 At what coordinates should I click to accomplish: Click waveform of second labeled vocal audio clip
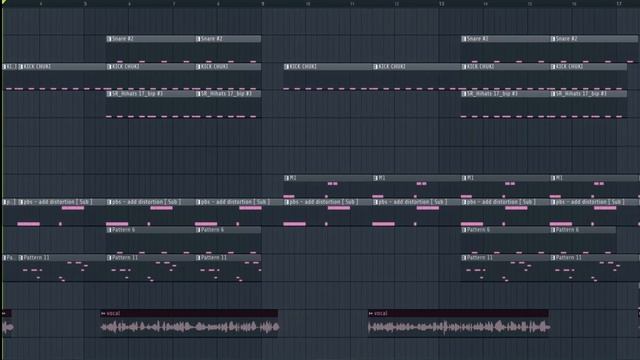pyautogui.click(x=459, y=327)
